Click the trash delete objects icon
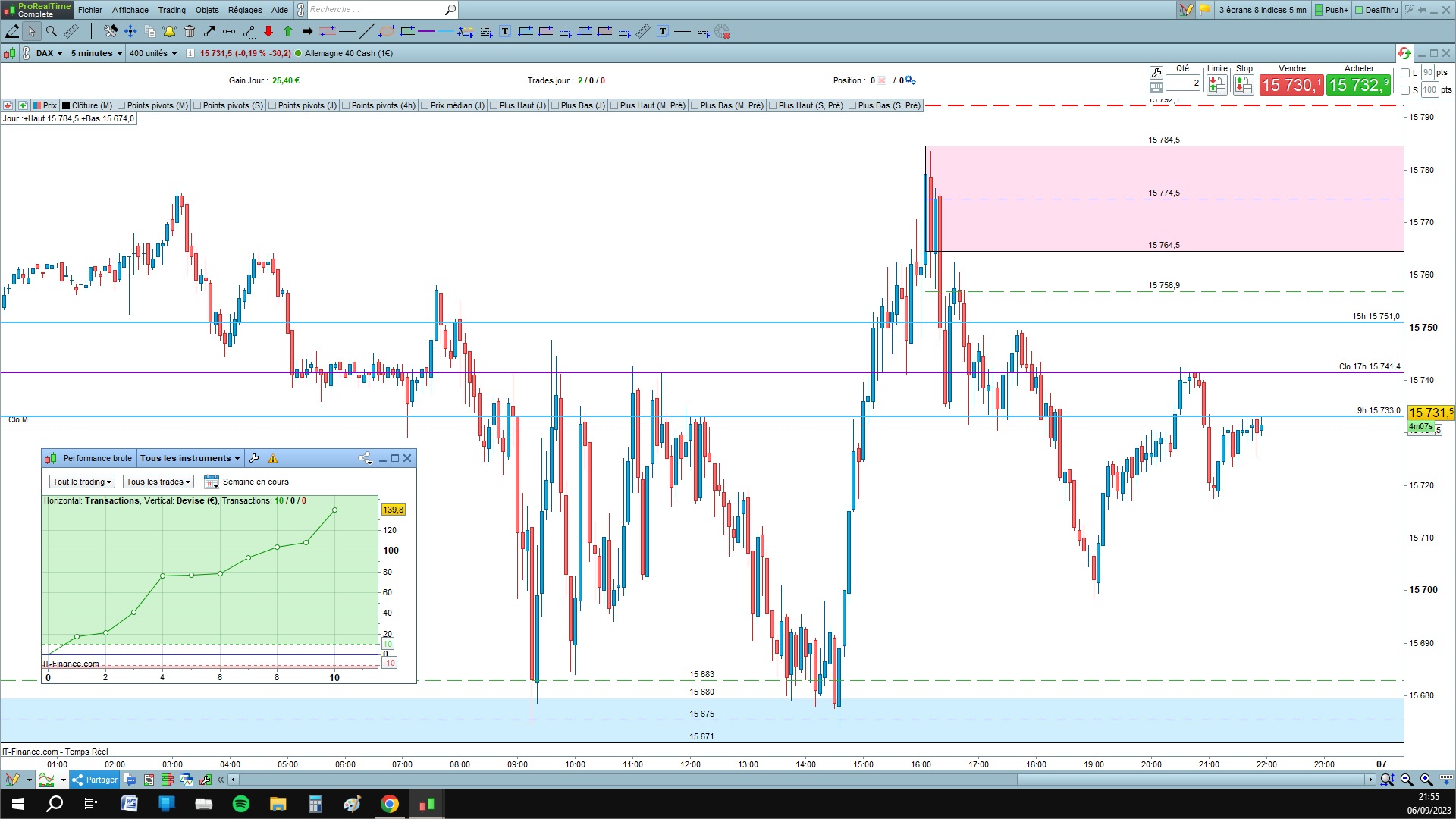This screenshot has height=819, width=1456. [190, 31]
